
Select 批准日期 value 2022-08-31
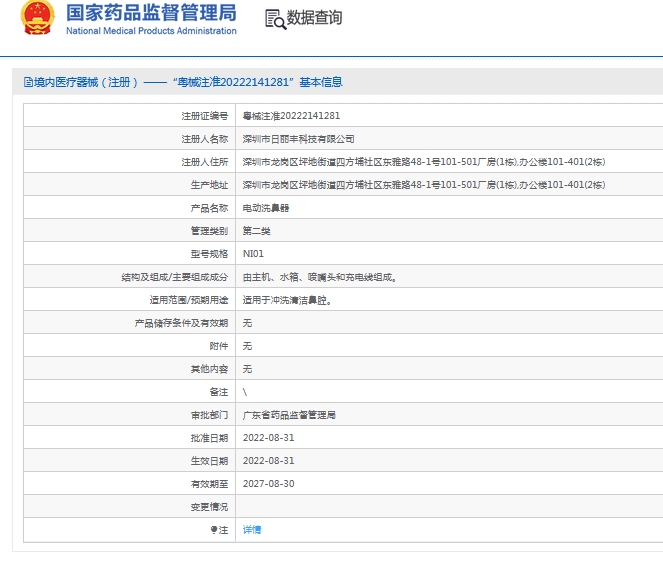coord(268,438)
